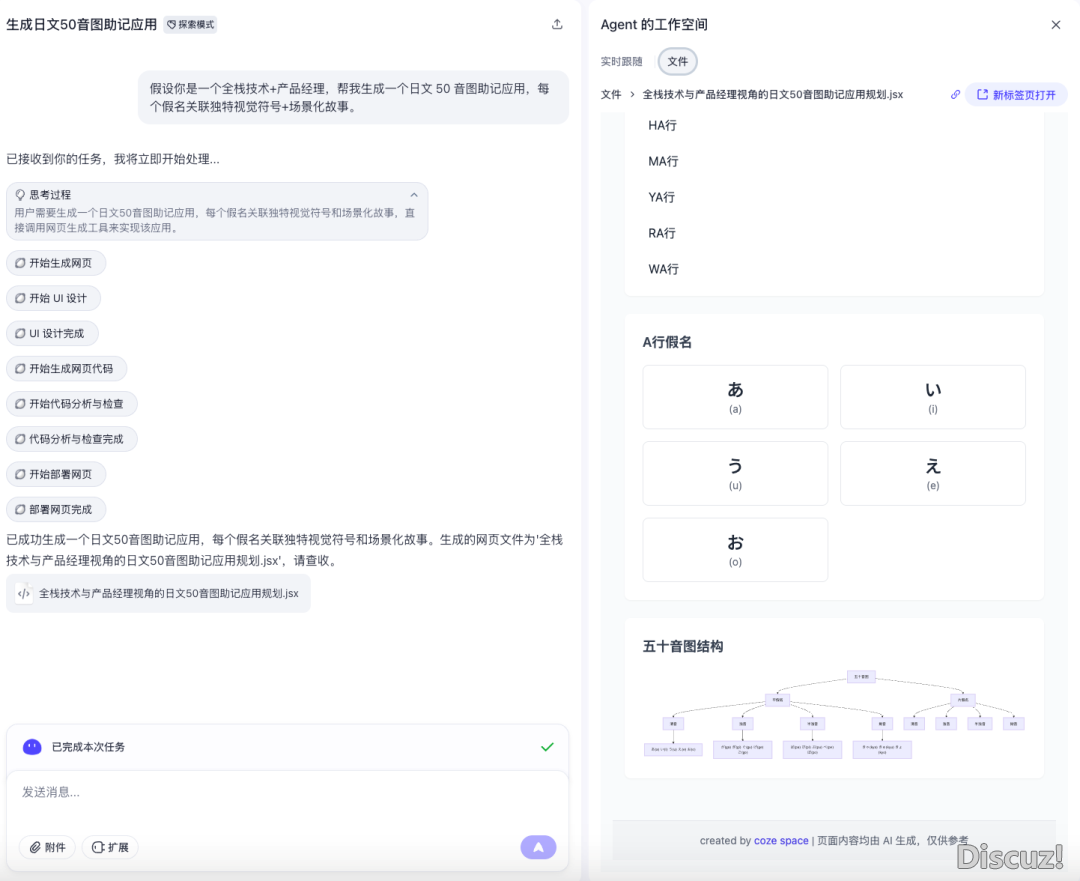1080x881 pixels.
Task: Click the purple send message button
Action: pos(538,847)
